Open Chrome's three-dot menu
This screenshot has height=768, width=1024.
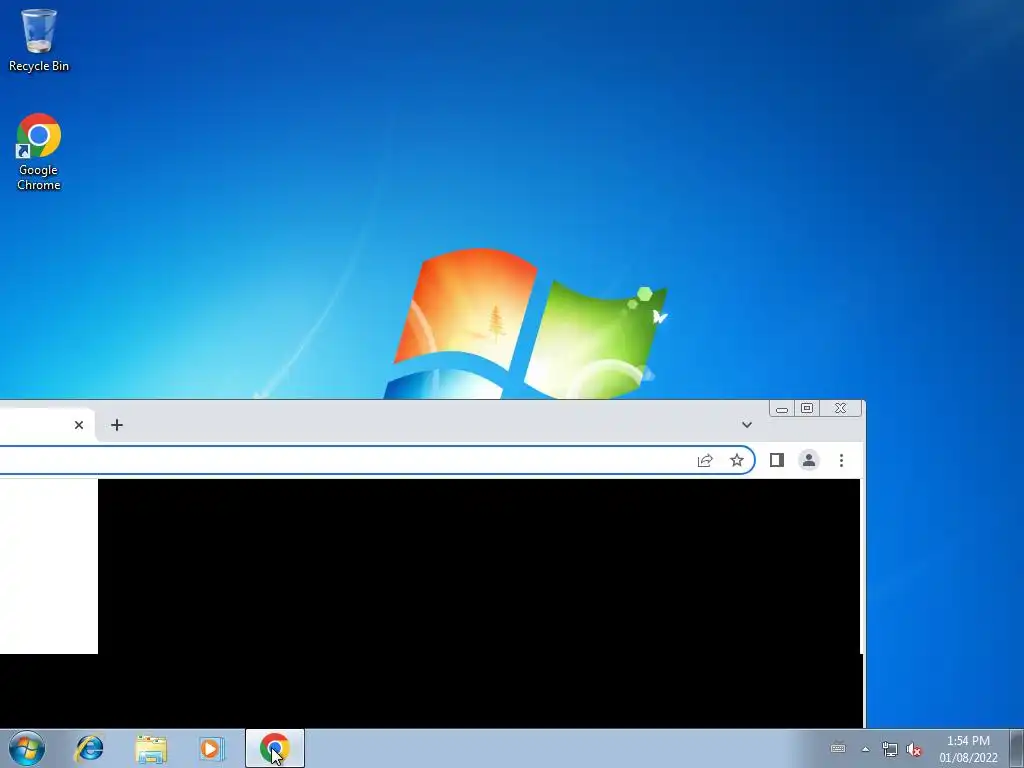pyautogui.click(x=841, y=460)
